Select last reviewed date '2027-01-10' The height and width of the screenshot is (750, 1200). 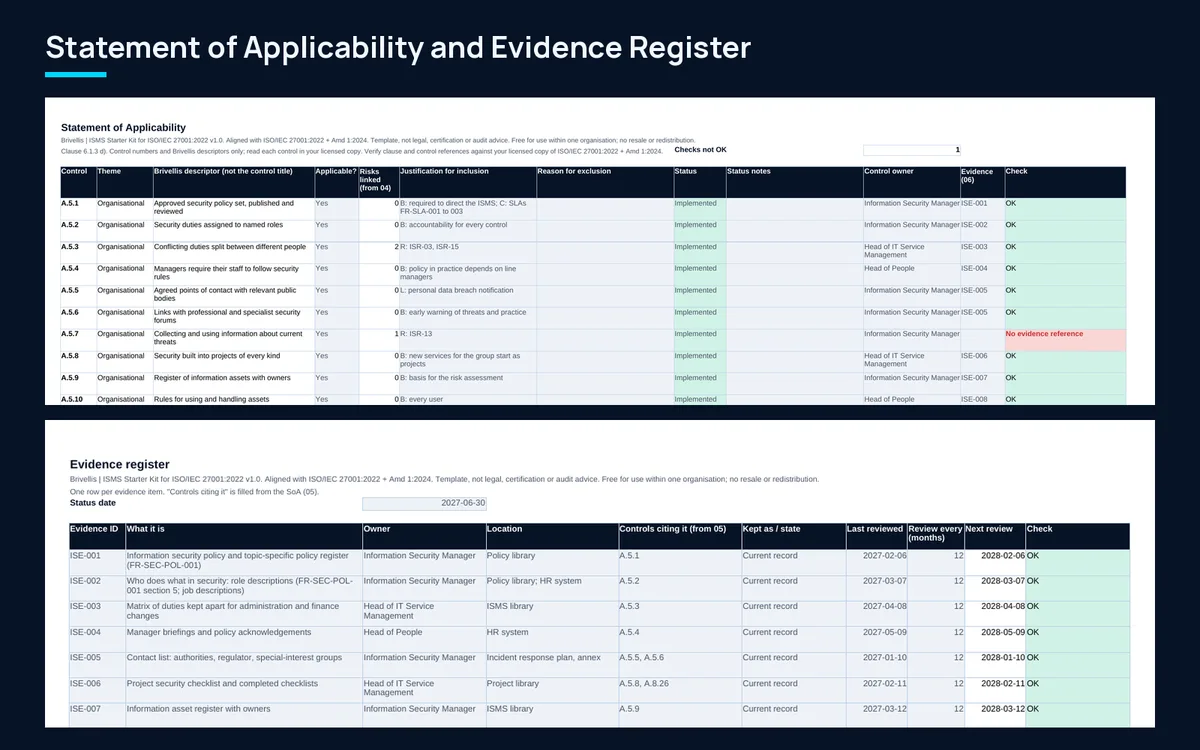[876, 665]
